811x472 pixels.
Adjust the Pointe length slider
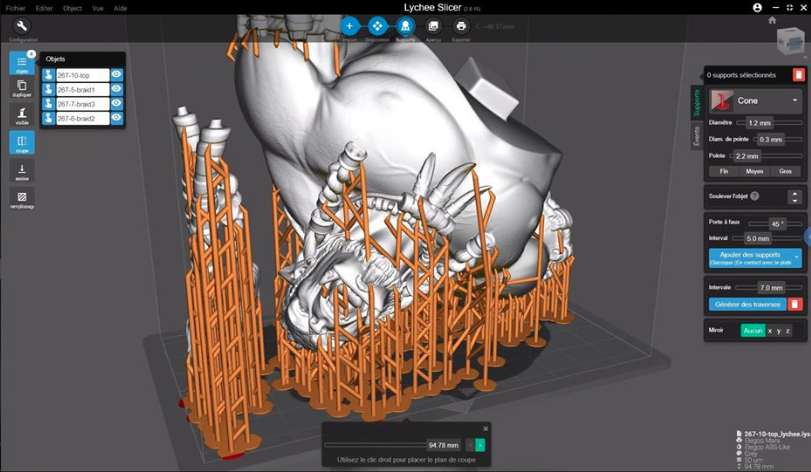pos(766,156)
